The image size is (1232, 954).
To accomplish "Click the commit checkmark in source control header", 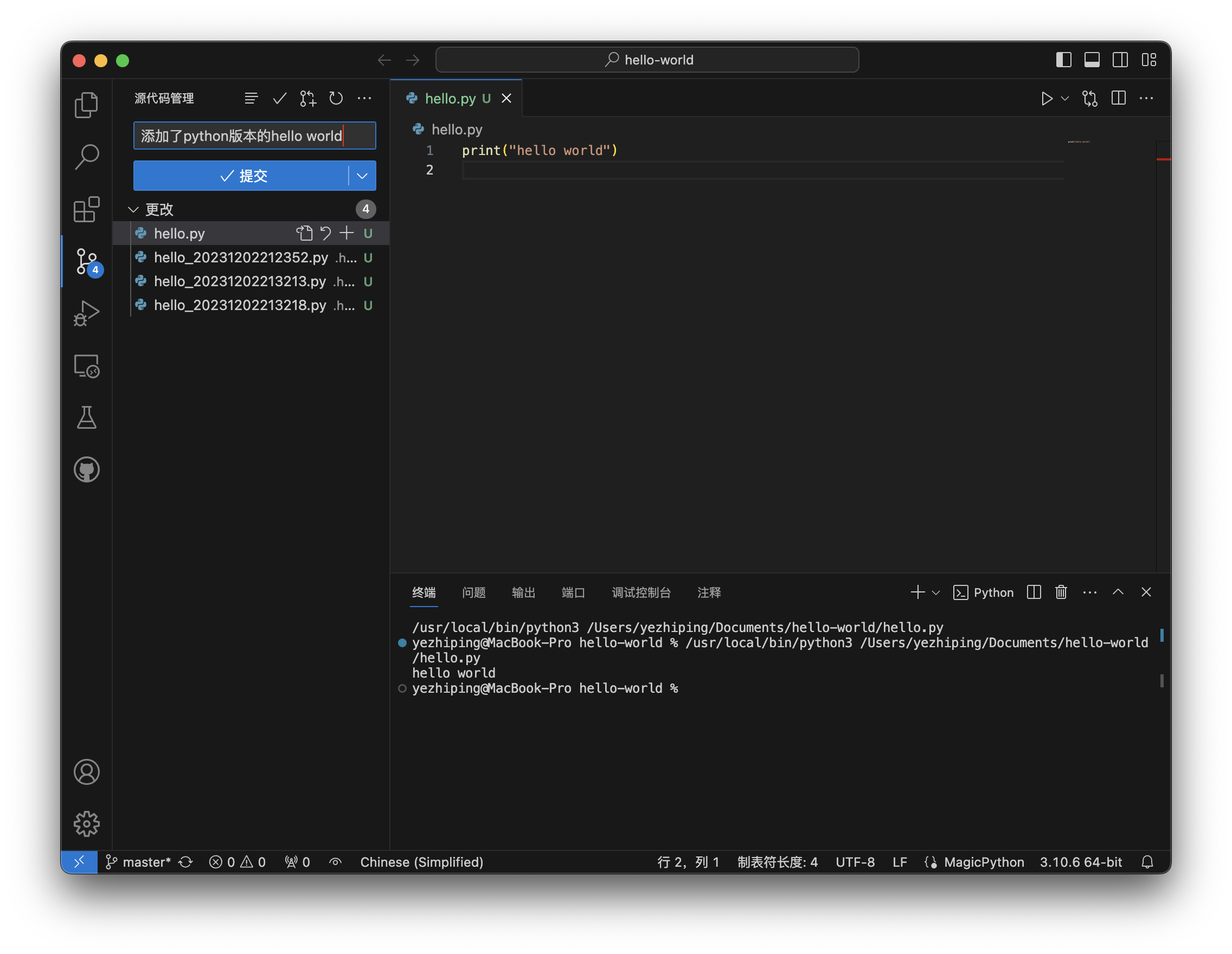I will point(279,99).
